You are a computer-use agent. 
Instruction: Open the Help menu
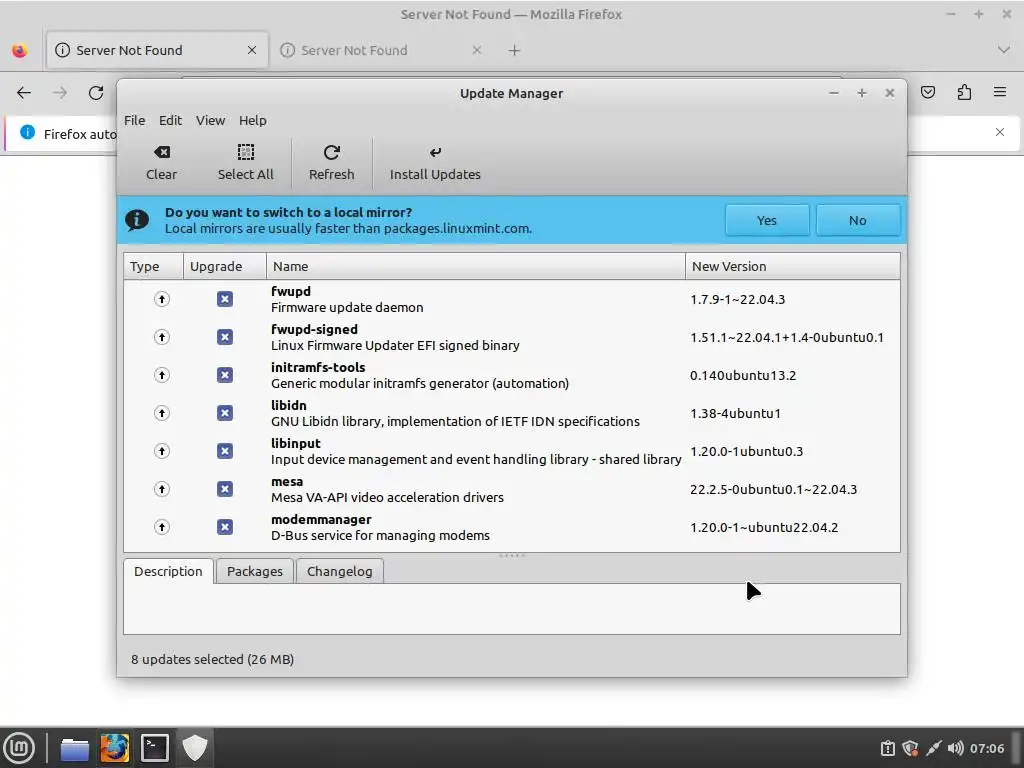[253, 120]
